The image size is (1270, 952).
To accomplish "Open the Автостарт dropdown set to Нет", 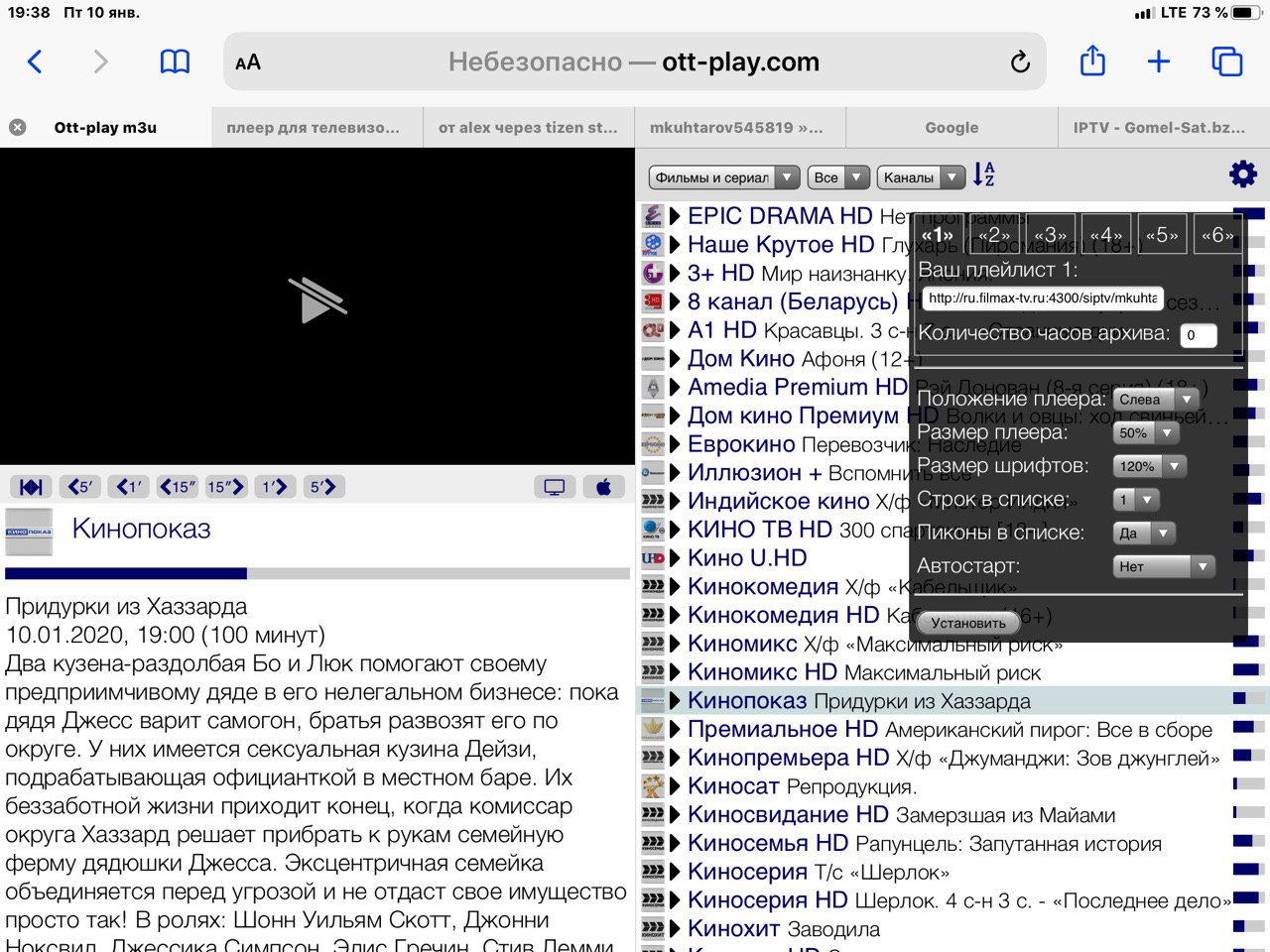I will coord(1164,567).
